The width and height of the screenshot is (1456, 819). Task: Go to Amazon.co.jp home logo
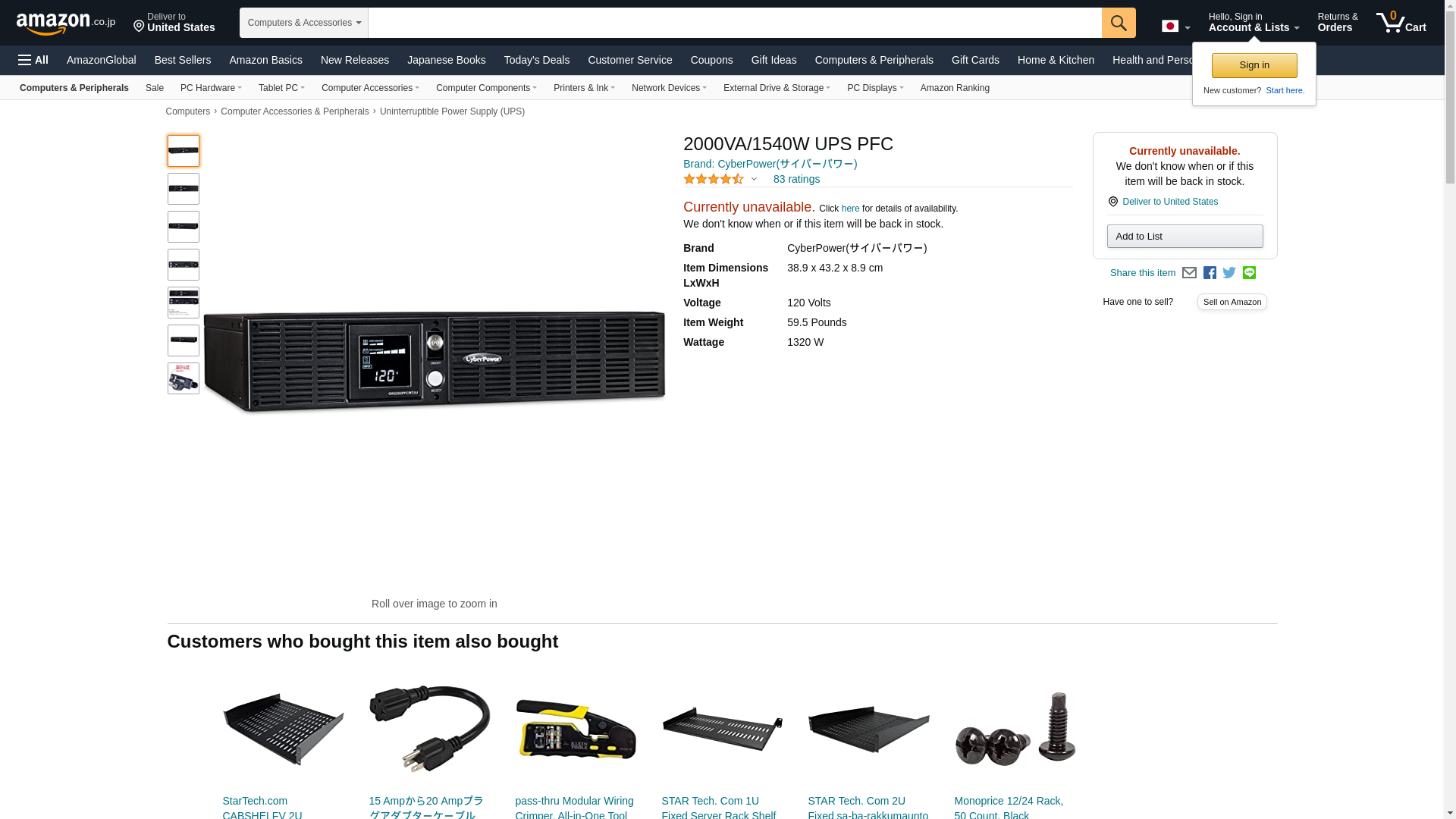(66, 23)
